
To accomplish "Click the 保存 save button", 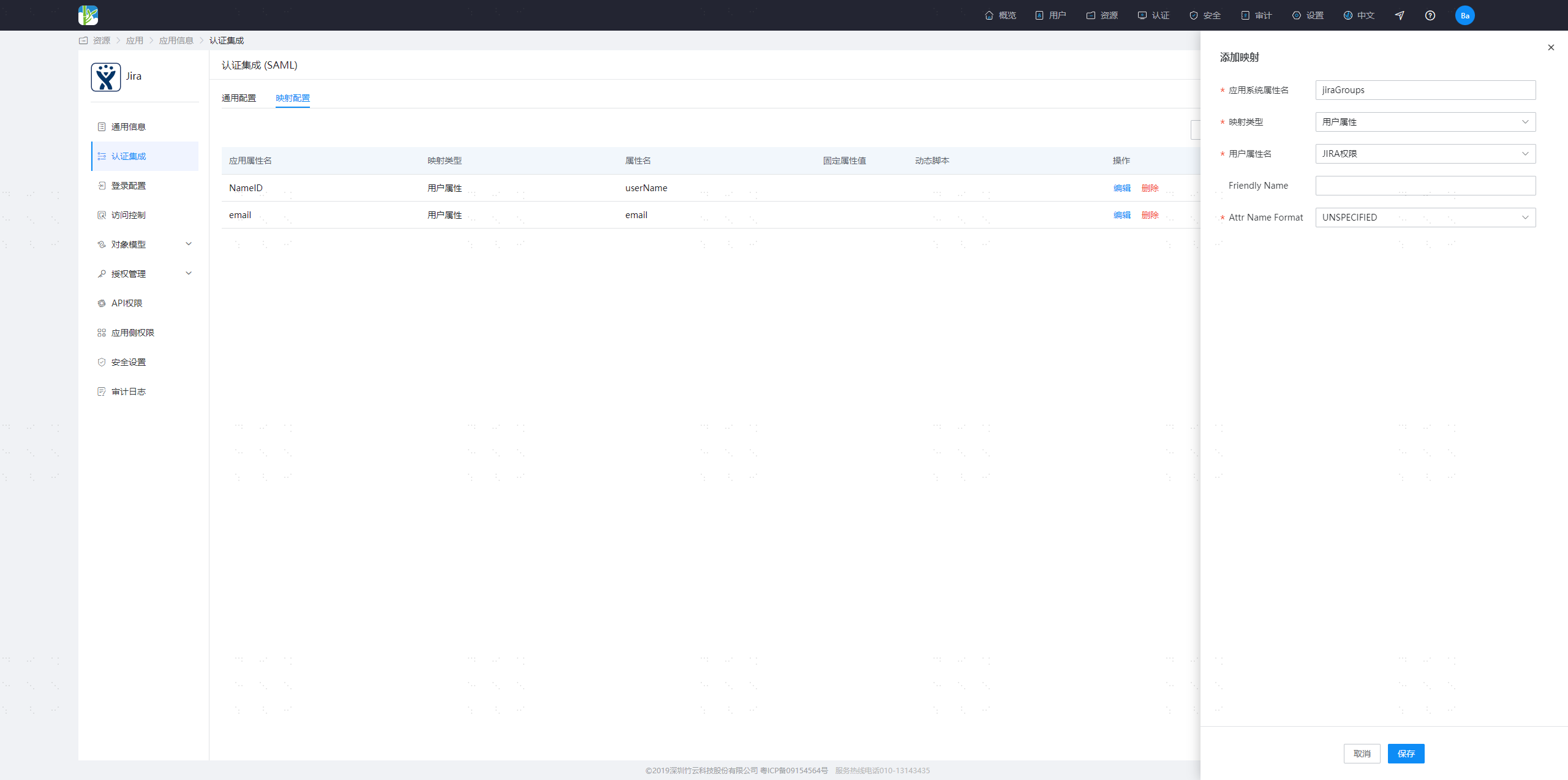I will pyautogui.click(x=1406, y=754).
